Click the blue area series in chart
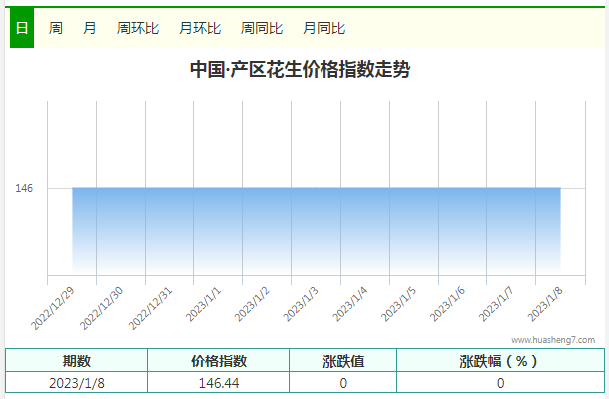Image resolution: width=609 pixels, height=399 pixels. pyautogui.click(x=316, y=231)
